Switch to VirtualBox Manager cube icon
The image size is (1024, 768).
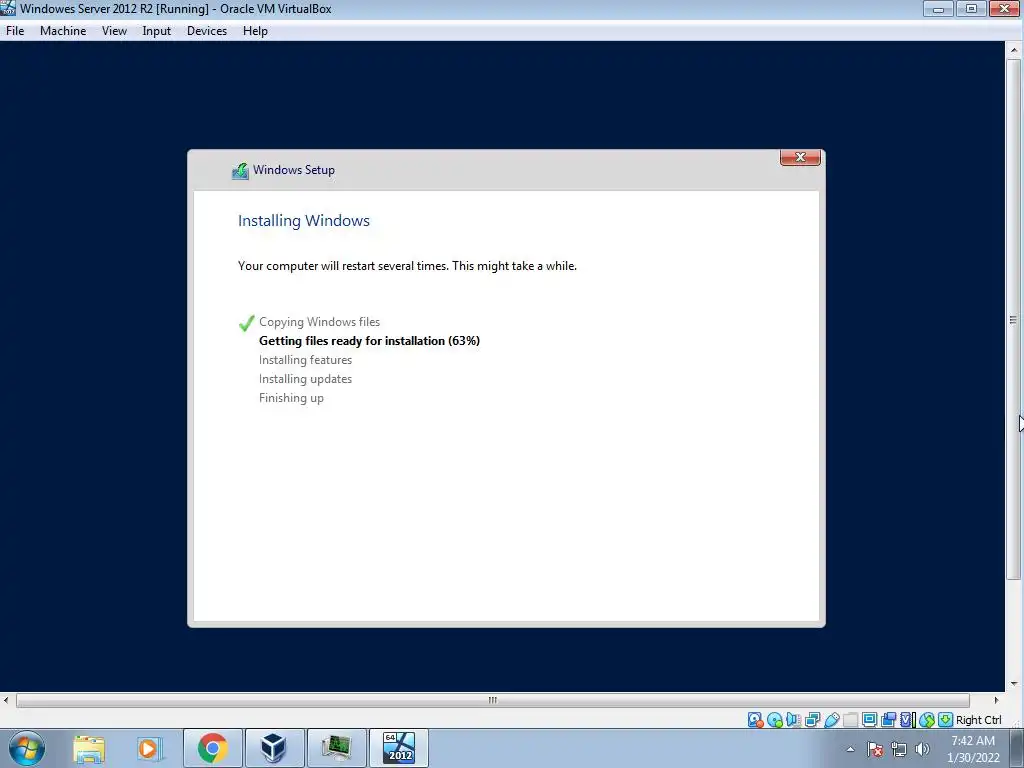tap(274, 748)
